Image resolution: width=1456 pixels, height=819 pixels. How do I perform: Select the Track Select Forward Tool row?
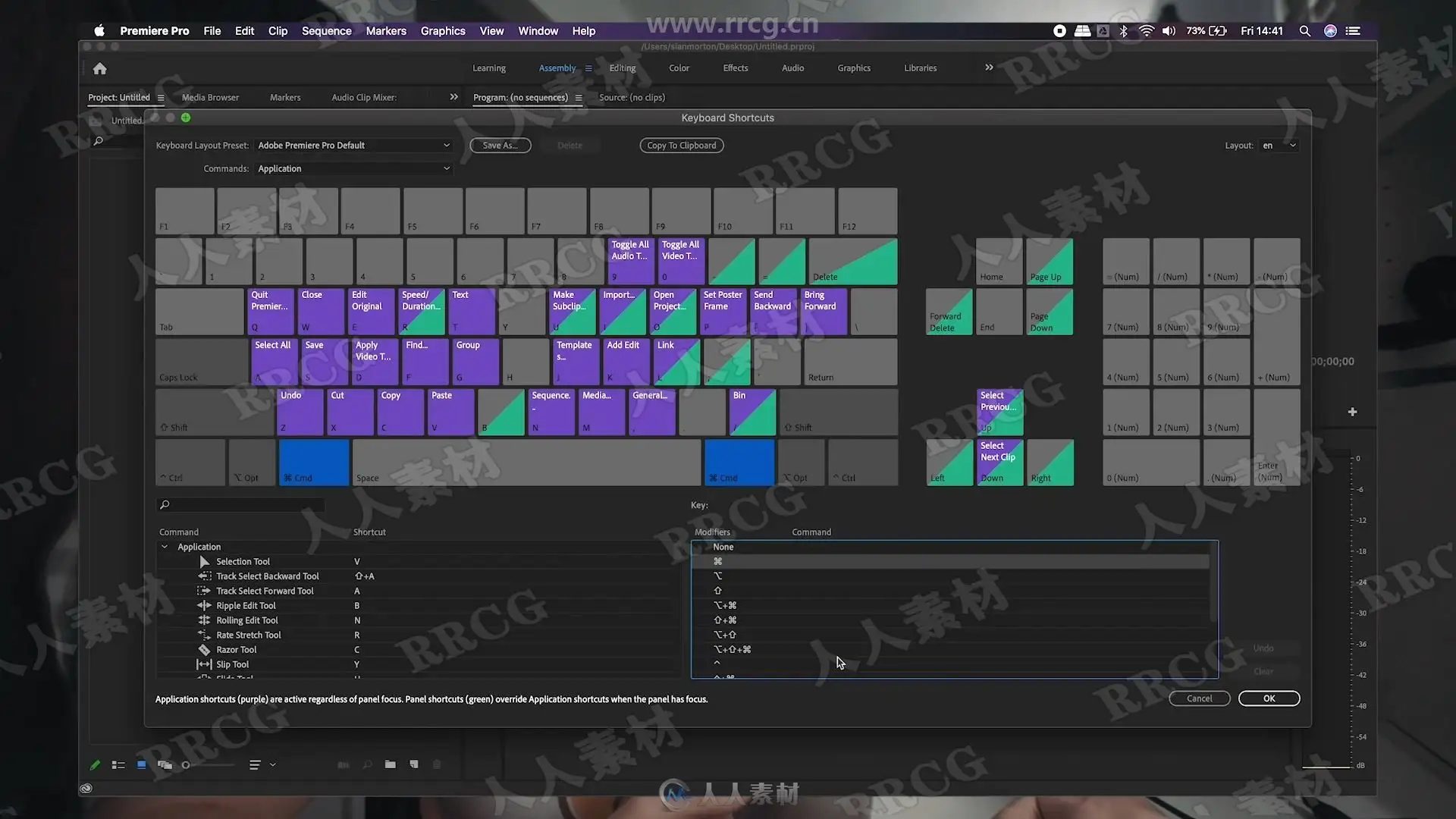point(265,591)
